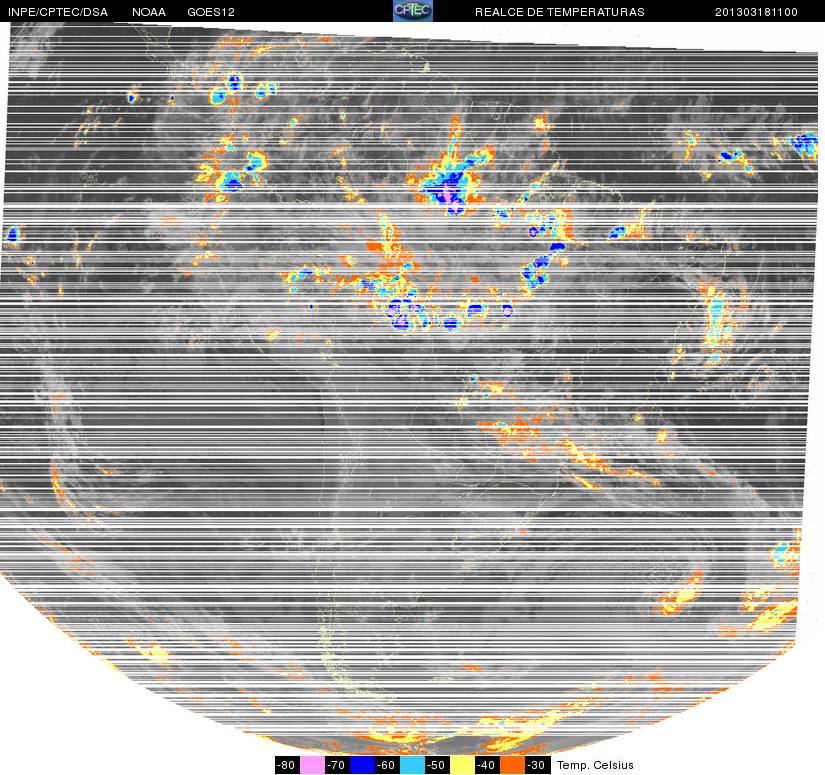Click the -30 legend label
The height and width of the screenshot is (775, 825).
(538, 765)
